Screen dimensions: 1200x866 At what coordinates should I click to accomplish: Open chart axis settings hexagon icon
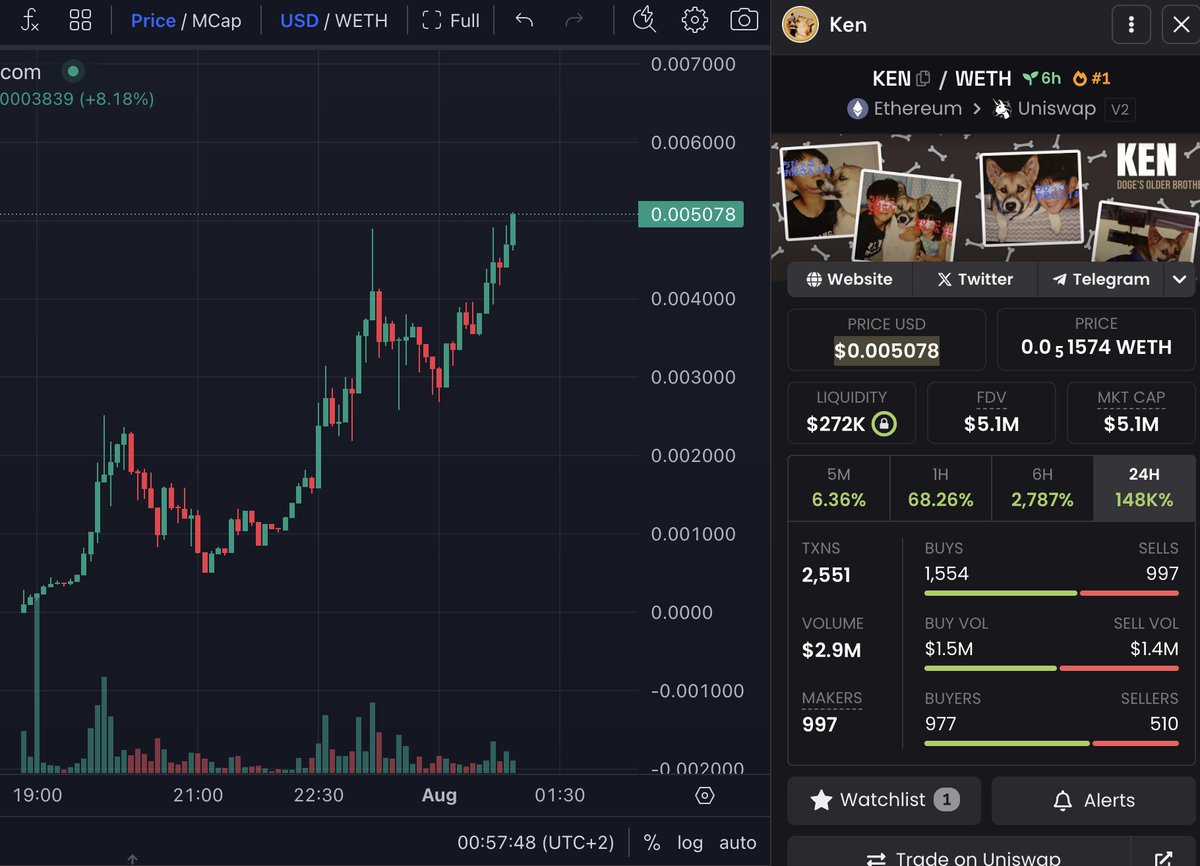coord(705,796)
